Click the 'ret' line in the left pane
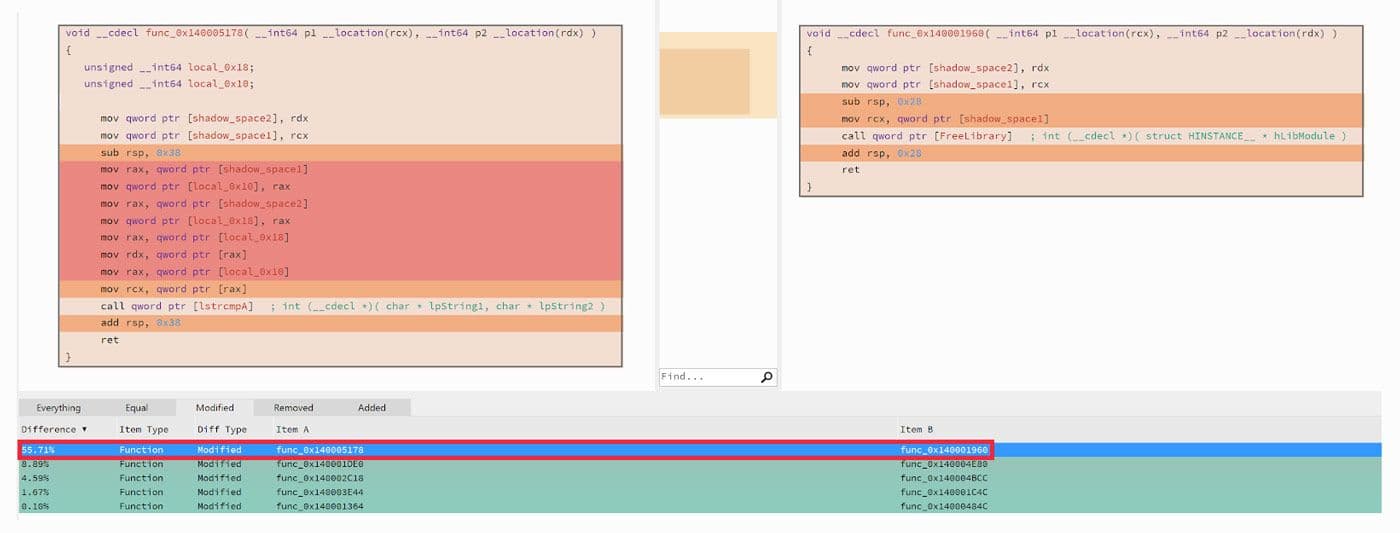The height and width of the screenshot is (533, 1400). pos(109,340)
